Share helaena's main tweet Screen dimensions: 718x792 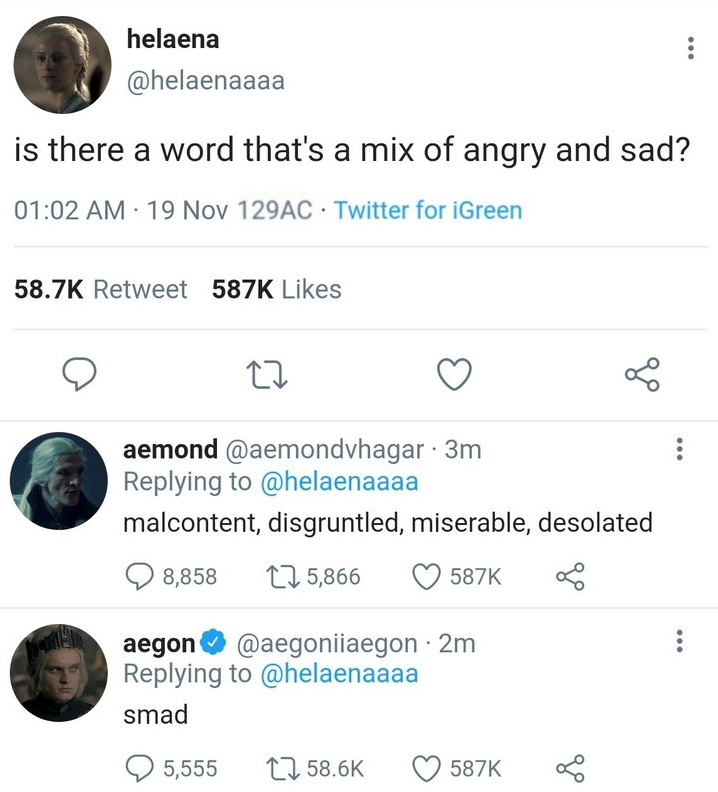click(x=640, y=375)
